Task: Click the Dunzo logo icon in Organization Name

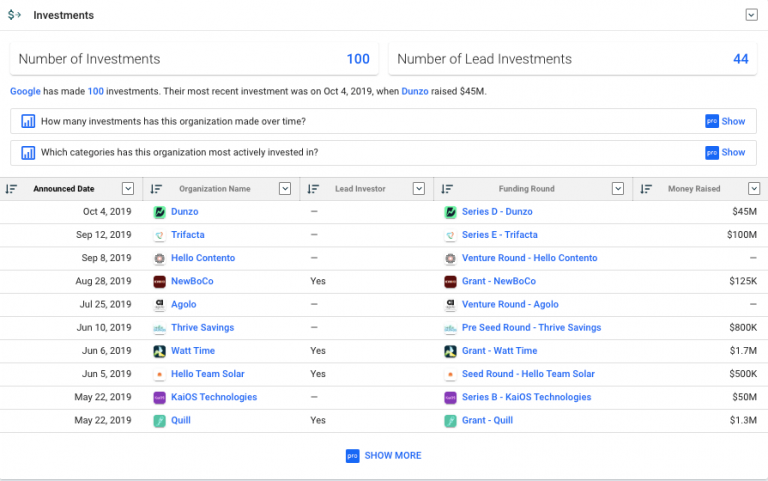Action: [x=159, y=212]
